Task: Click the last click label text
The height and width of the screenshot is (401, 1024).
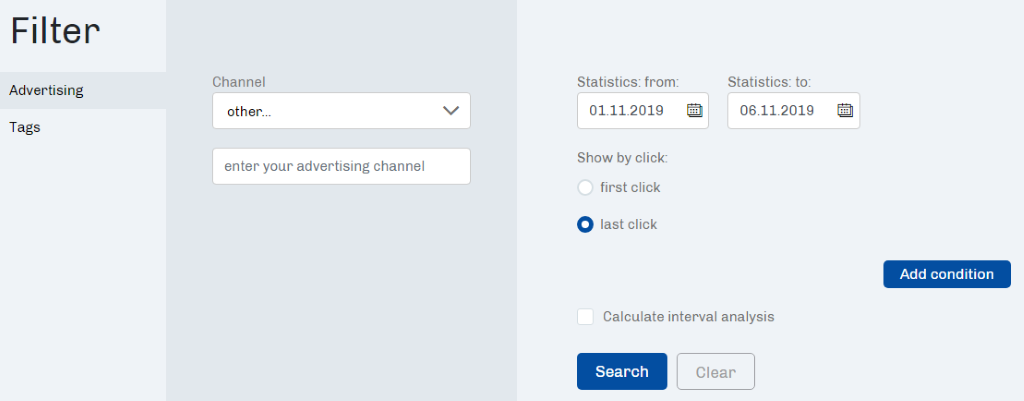Action: click(x=629, y=225)
